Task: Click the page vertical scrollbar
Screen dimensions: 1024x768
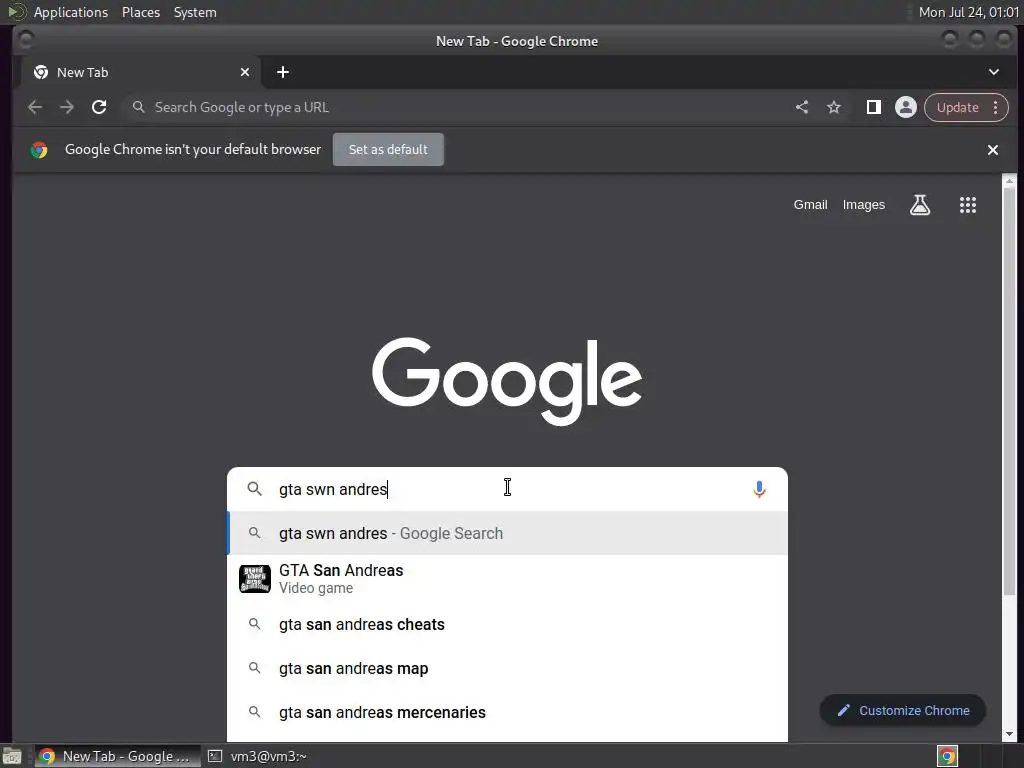Action: pyautogui.click(x=1009, y=392)
